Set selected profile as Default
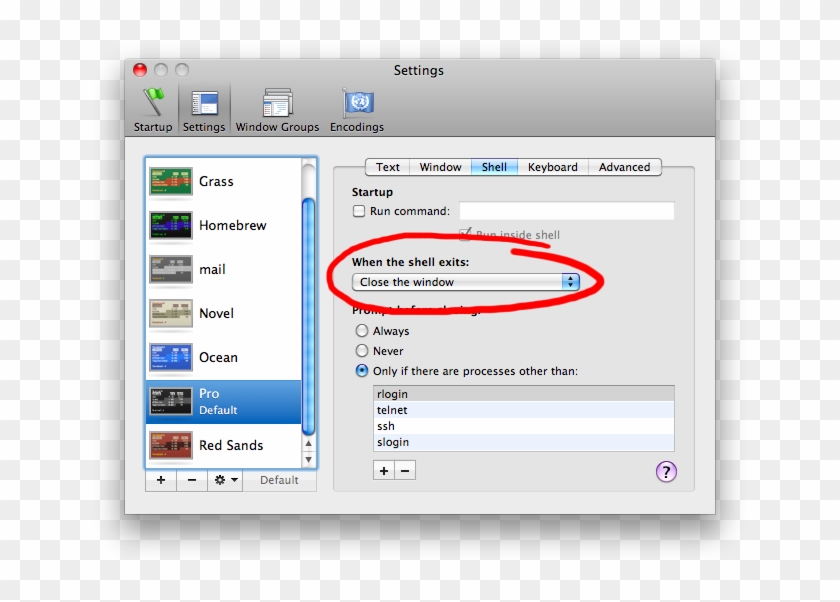Screen dimensions: 840x602 pyautogui.click(x=279, y=480)
